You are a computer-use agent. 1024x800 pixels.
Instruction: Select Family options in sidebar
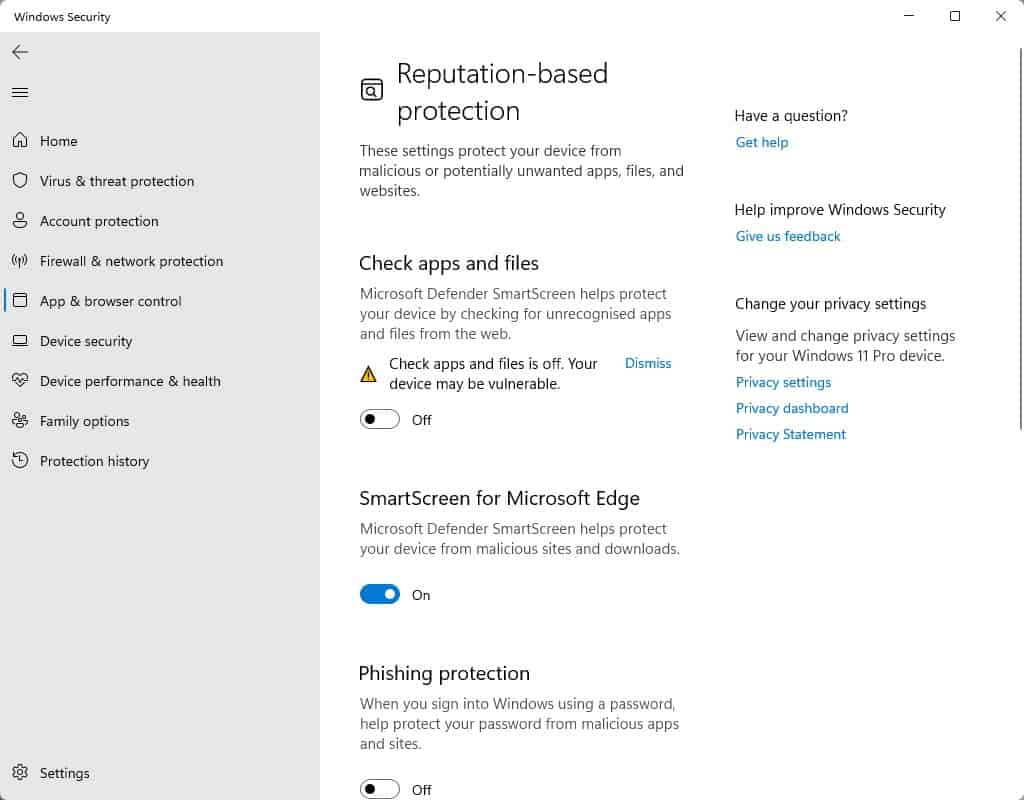pyautogui.click(x=84, y=421)
